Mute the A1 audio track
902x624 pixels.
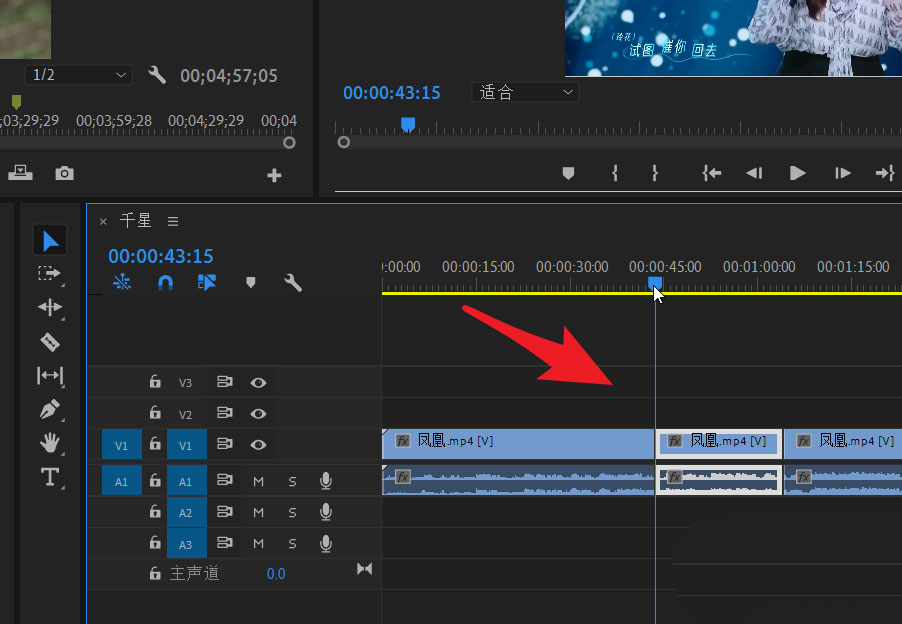click(x=258, y=482)
